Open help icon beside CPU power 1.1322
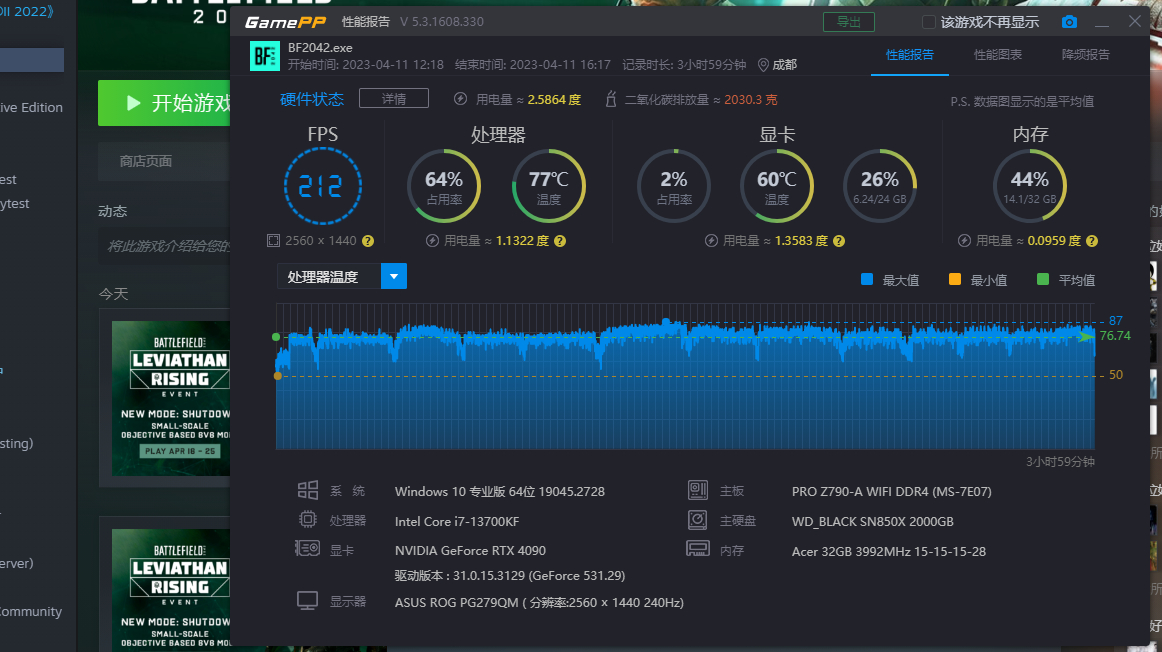The width and height of the screenshot is (1162, 652). point(560,241)
